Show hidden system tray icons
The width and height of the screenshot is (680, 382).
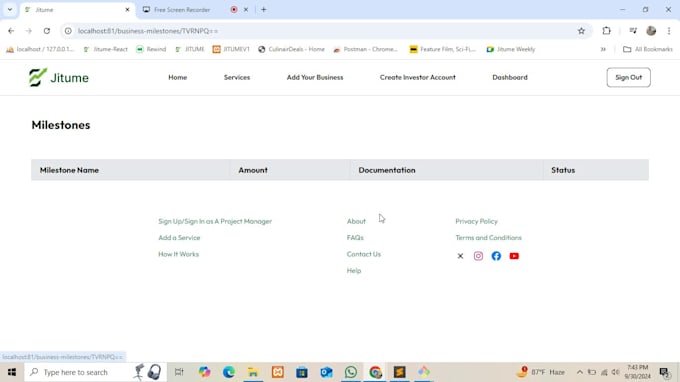coord(579,372)
